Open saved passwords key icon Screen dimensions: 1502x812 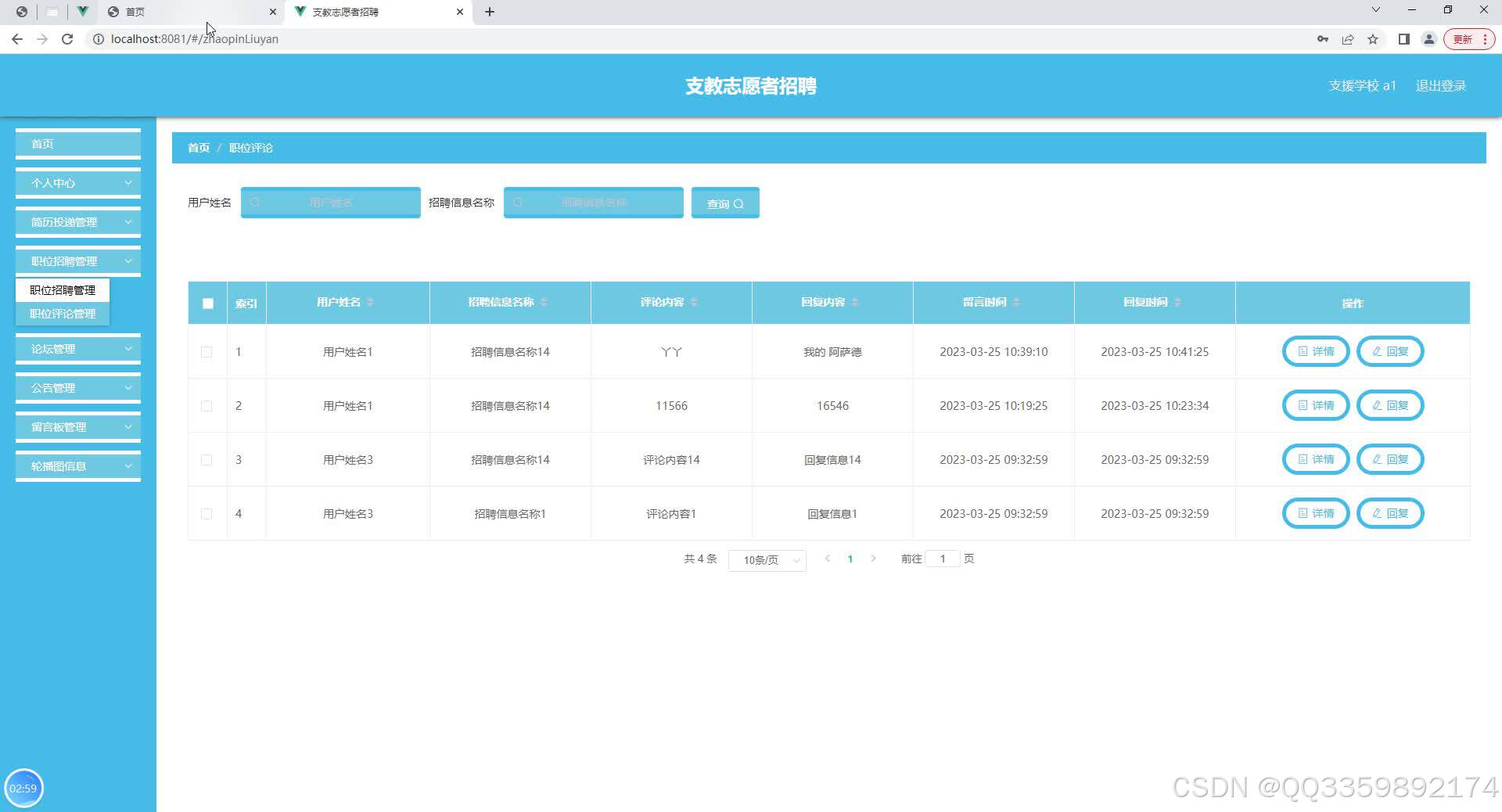1323,39
